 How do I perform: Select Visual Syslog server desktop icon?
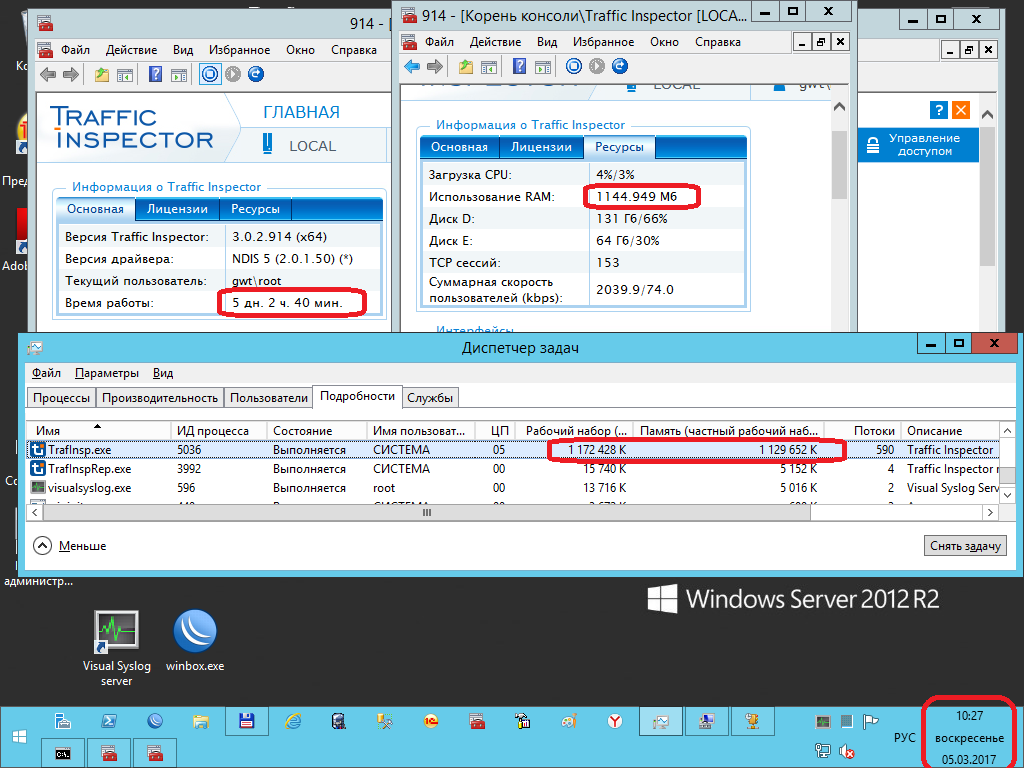point(116,648)
